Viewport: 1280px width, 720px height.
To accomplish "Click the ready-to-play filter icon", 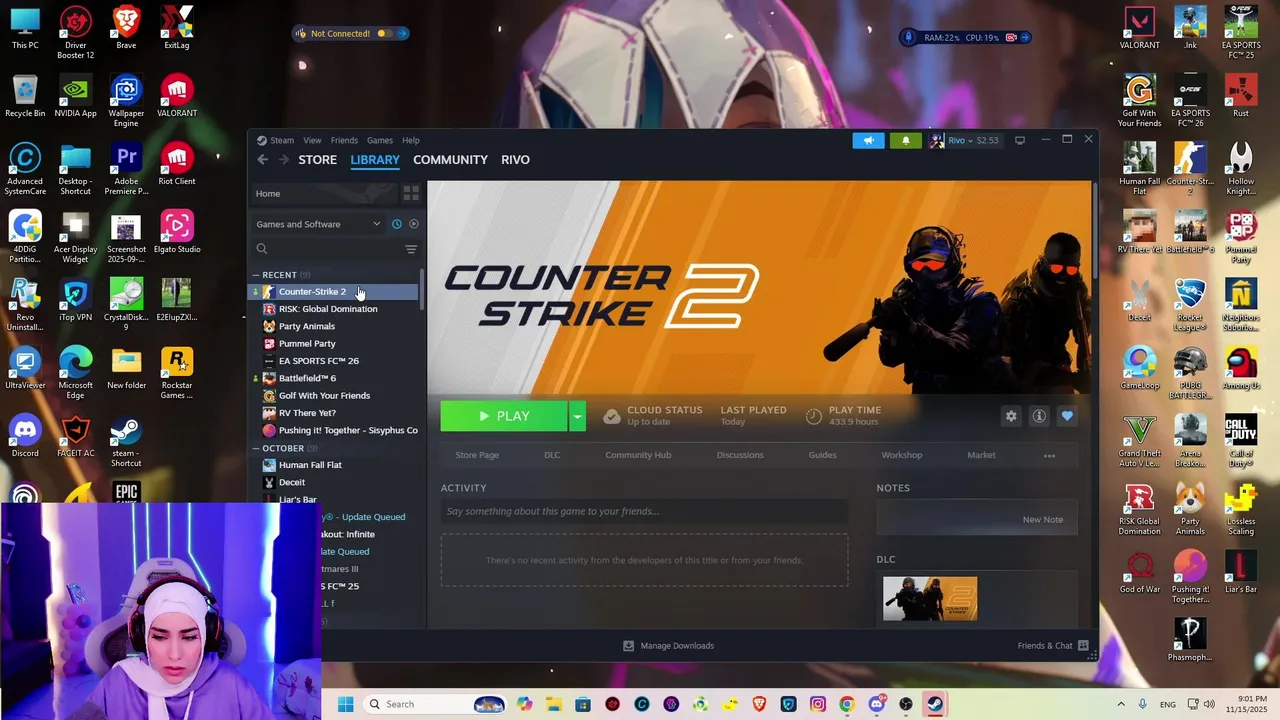I will (413, 224).
